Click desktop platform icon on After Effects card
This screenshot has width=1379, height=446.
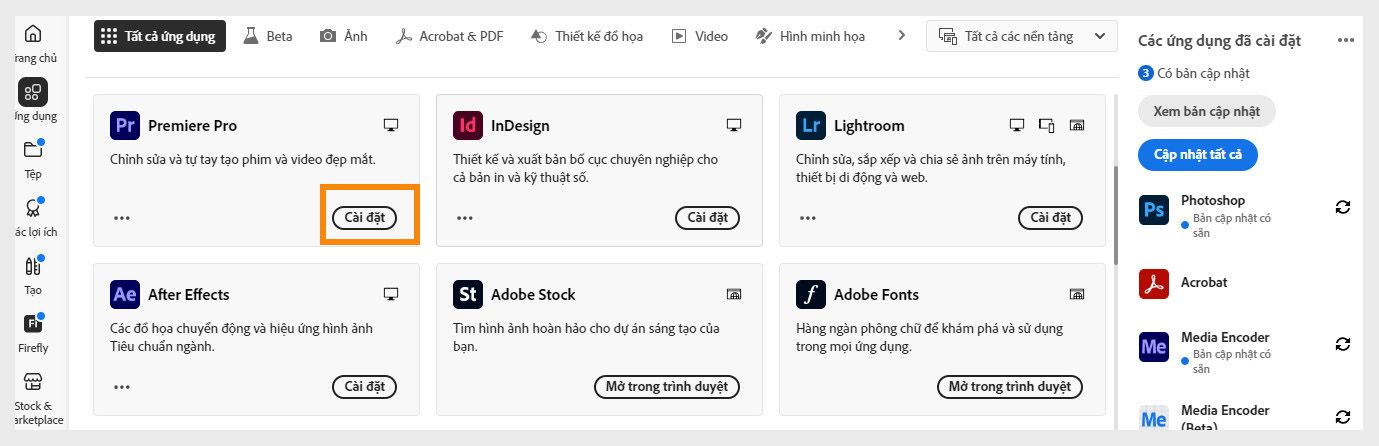coord(391,294)
